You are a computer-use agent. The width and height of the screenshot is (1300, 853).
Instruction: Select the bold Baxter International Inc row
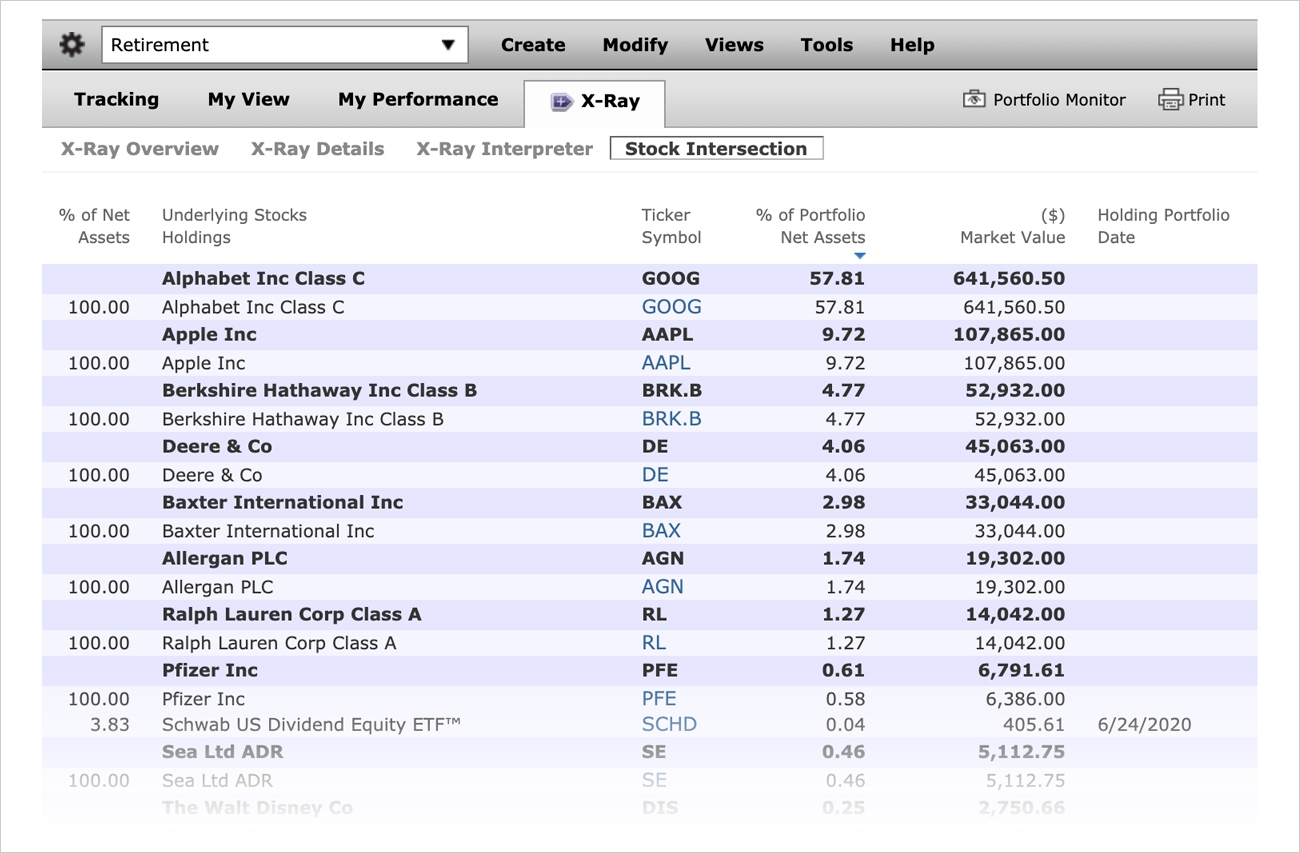pos(650,503)
